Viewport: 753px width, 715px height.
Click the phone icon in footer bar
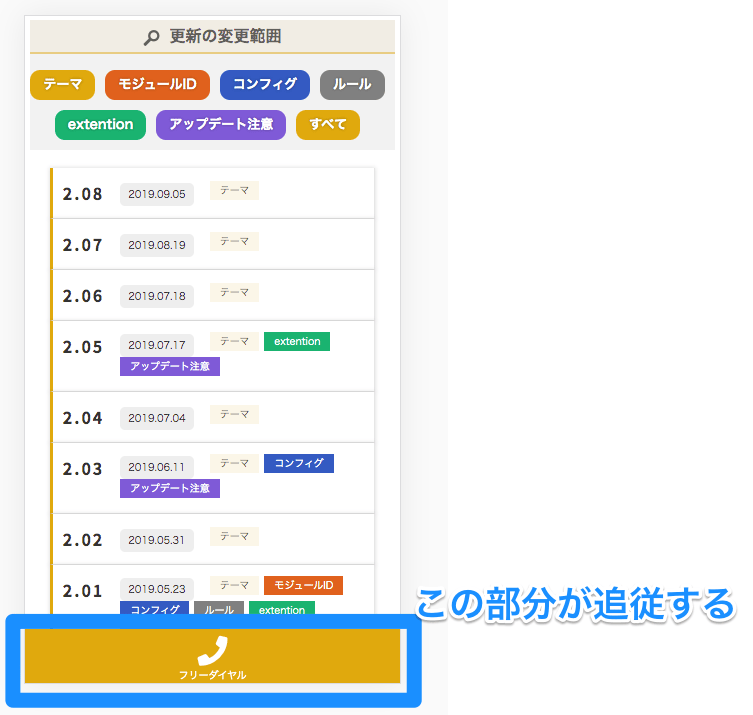[x=212, y=651]
